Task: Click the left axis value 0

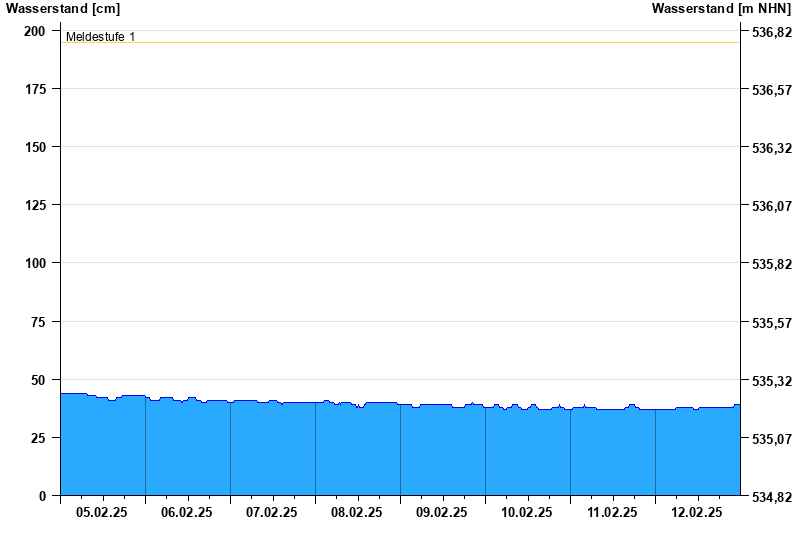Action: pos(42,496)
